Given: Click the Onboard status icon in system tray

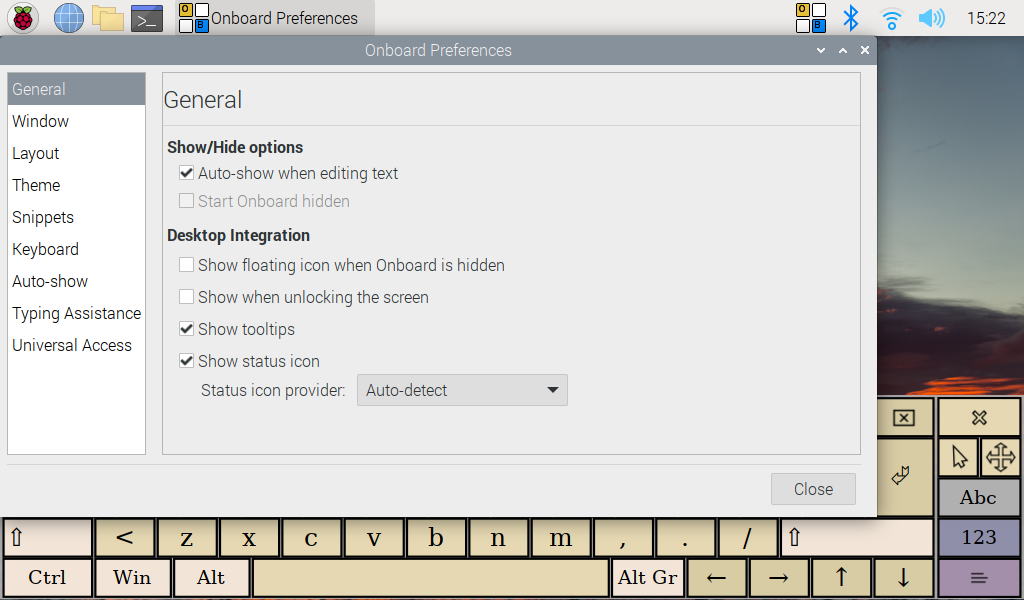Looking at the screenshot, I should 811,18.
